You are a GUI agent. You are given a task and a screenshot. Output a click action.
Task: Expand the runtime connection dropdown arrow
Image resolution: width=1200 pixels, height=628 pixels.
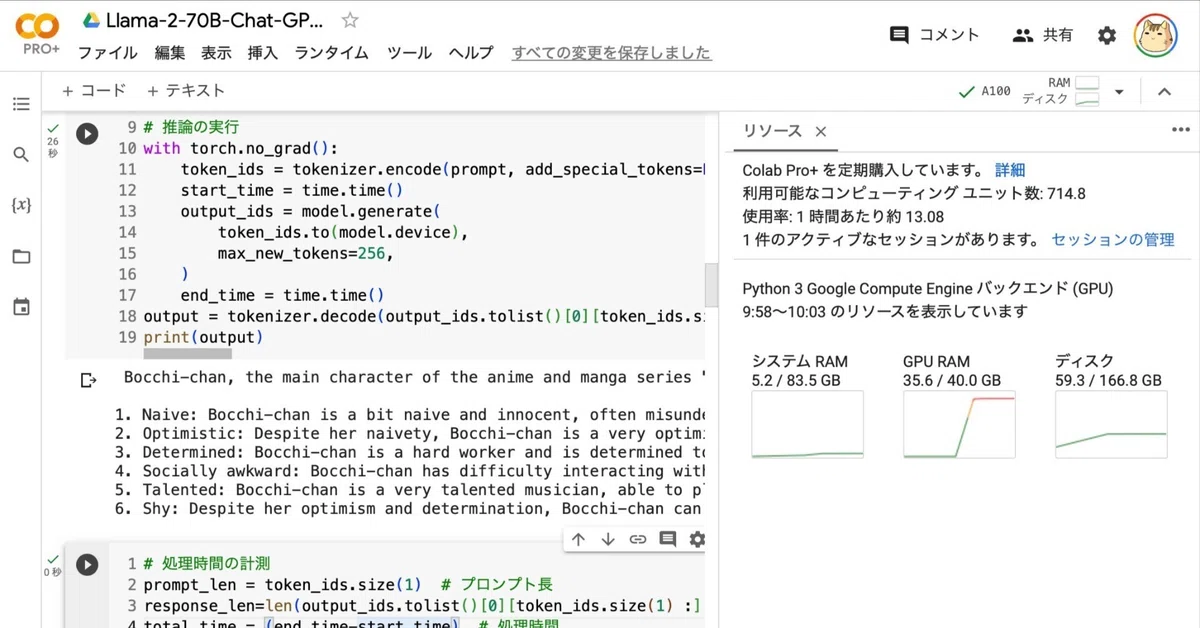(1119, 92)
